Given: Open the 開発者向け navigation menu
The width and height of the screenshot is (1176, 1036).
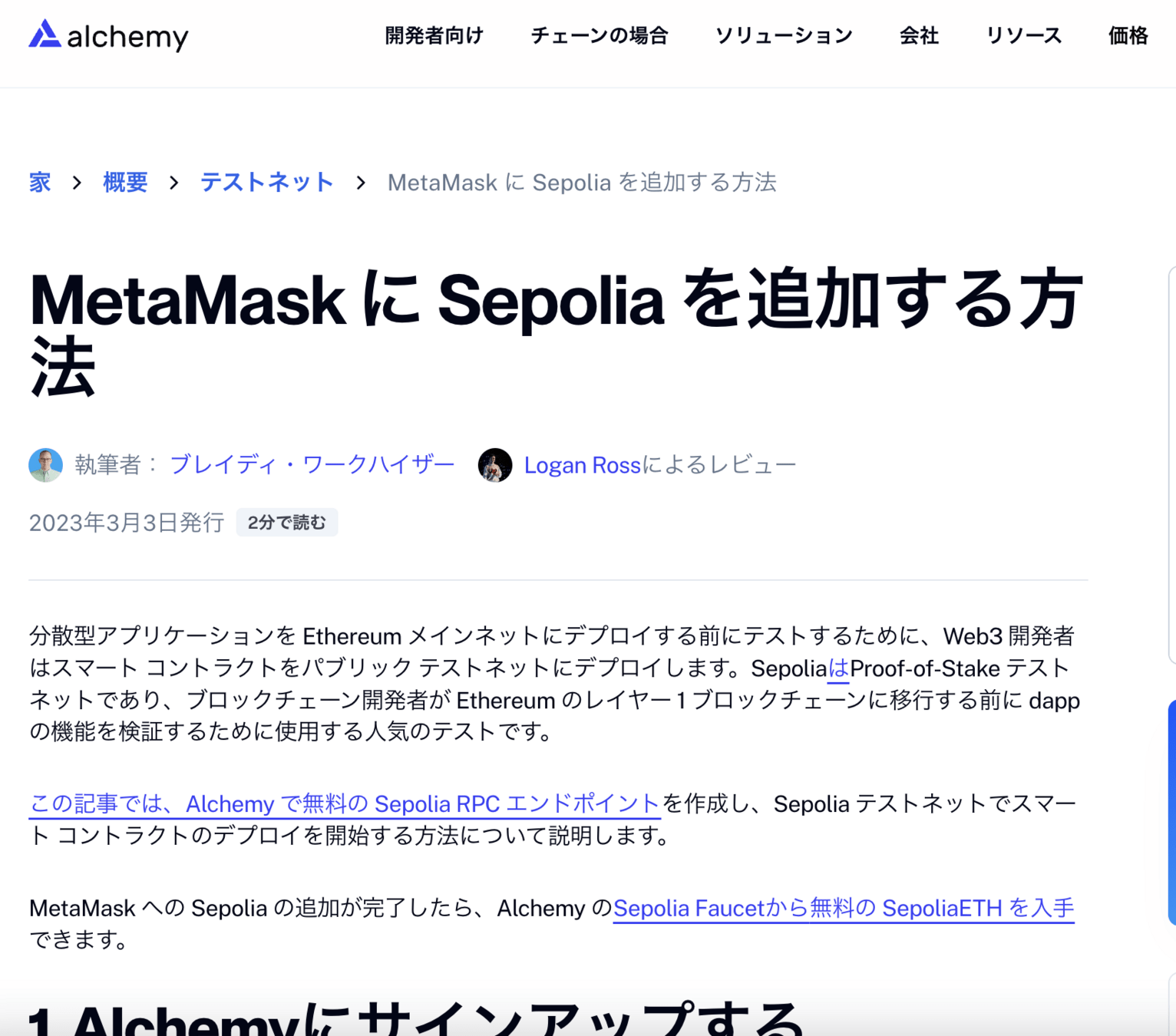Looking at the screenshot, I should pyautogui.click(x=434, y=35).
